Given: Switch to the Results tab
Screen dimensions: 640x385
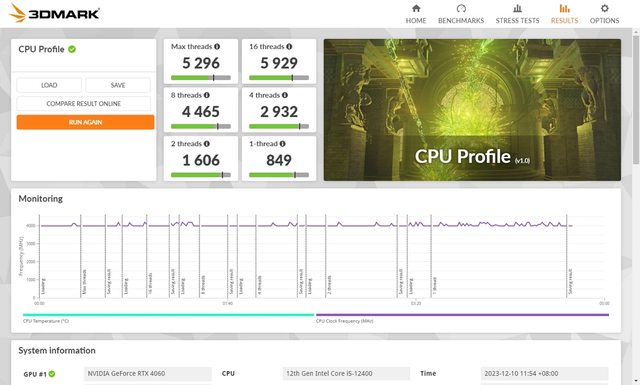Looking at the screenshot, I should click(564, 14).
